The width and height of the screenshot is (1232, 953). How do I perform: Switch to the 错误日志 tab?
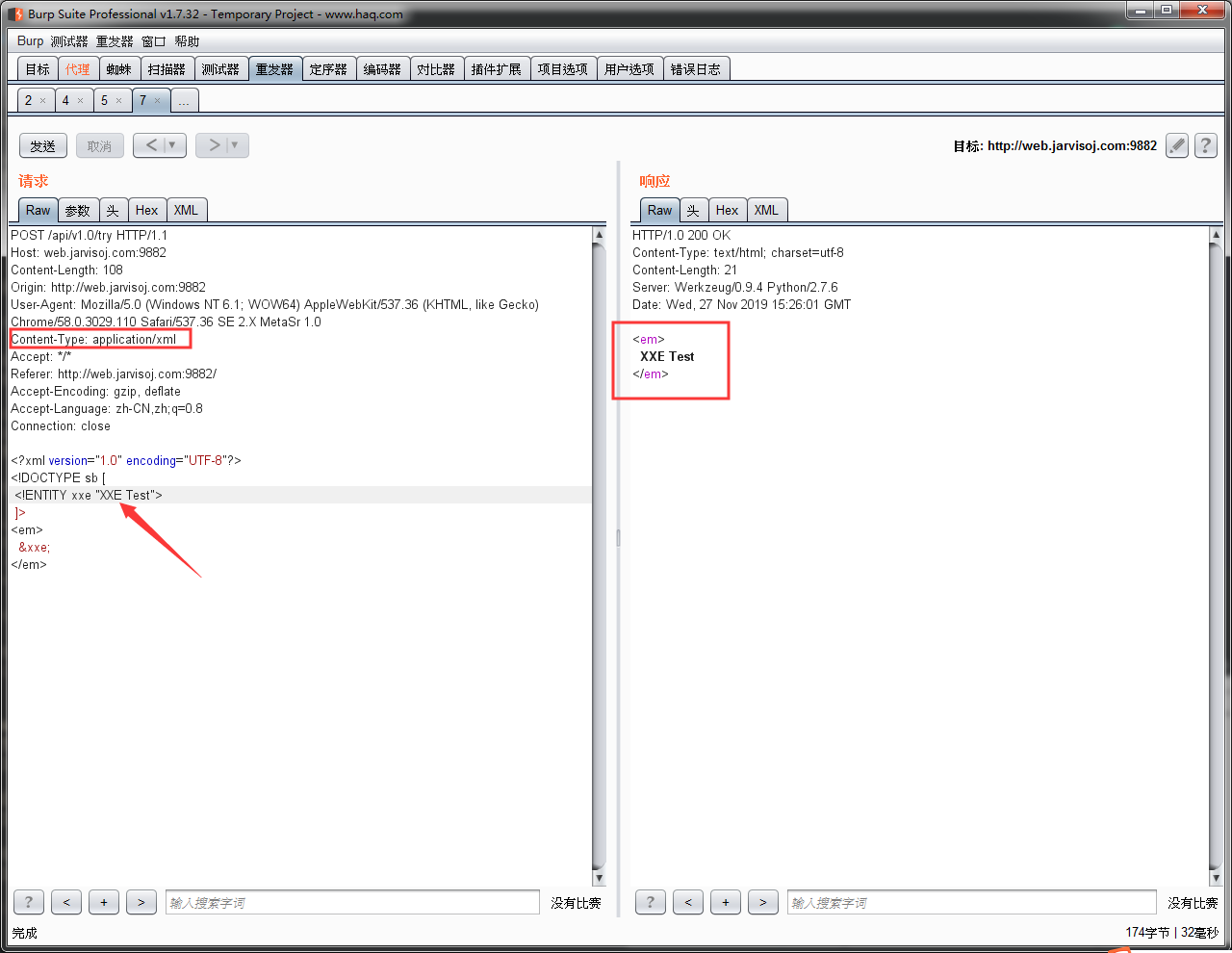[x=696, y=69]
